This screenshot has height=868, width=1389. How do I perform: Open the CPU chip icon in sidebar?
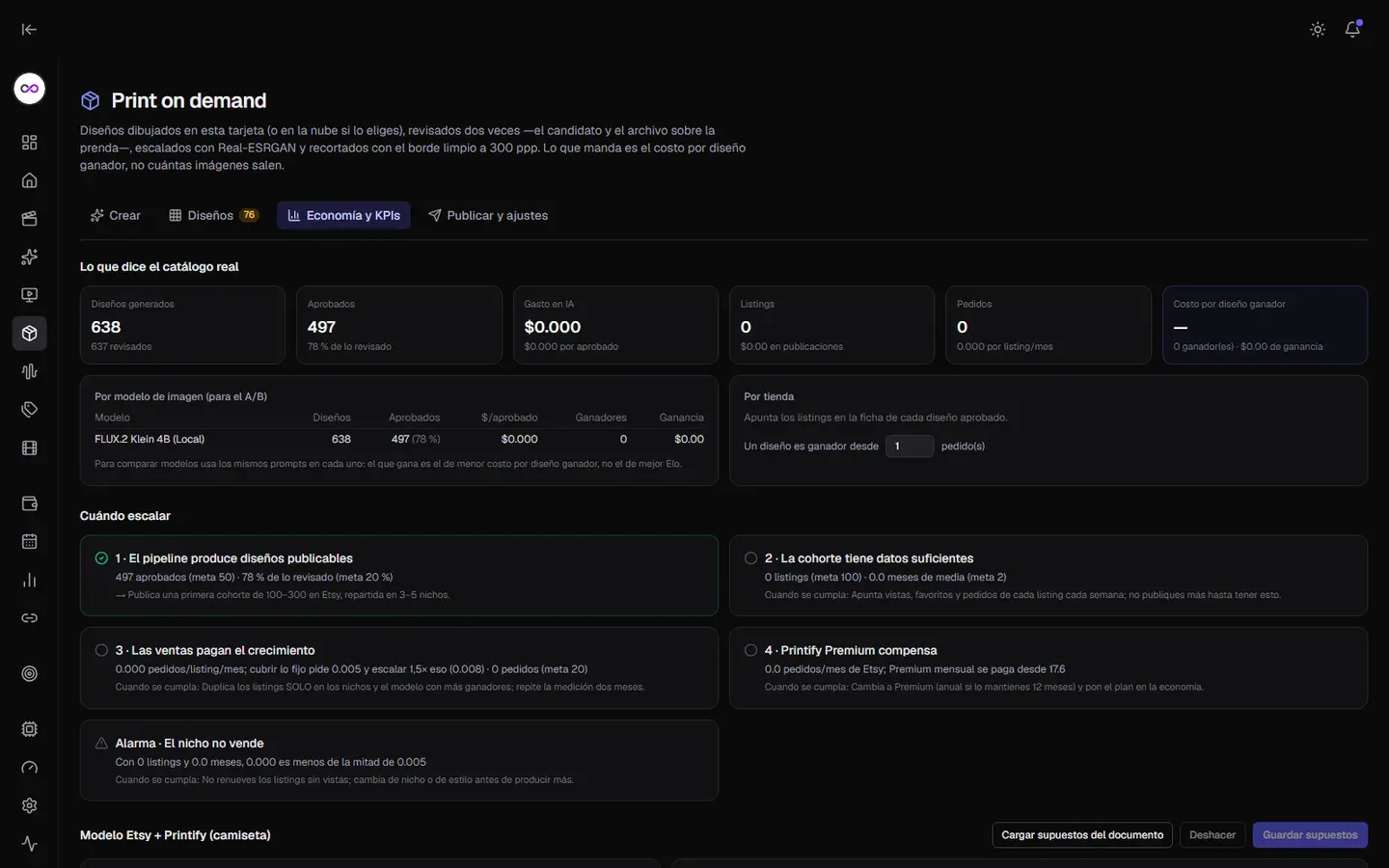30,729
